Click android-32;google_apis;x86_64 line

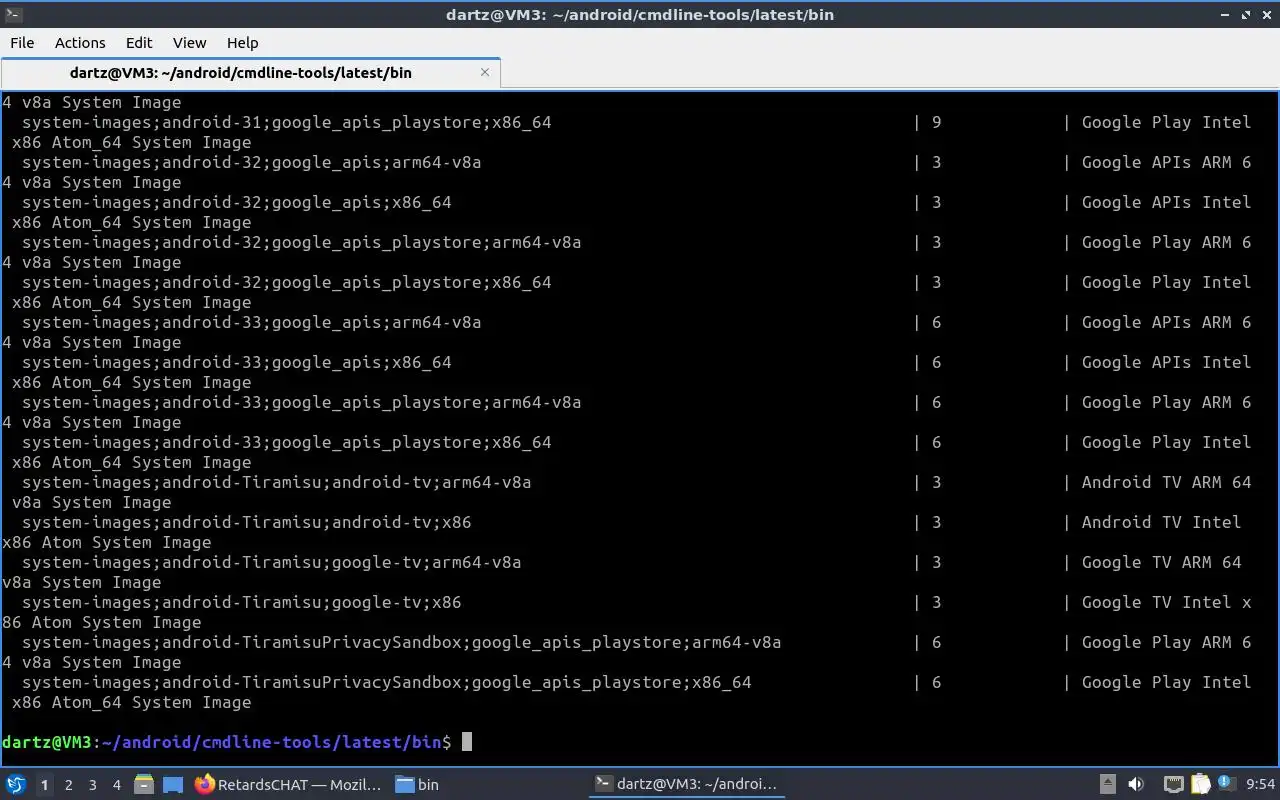[x=236, y=202]
